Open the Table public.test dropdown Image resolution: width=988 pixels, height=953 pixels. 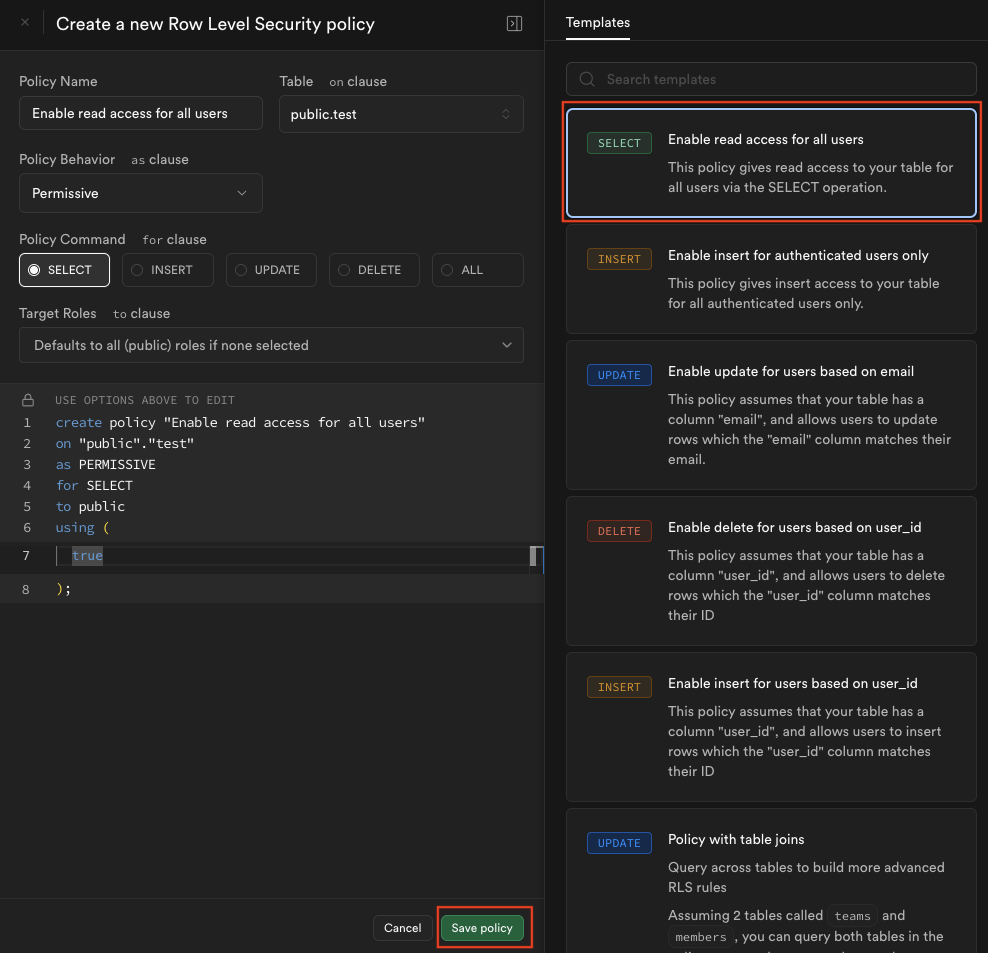tap(401, 114)
